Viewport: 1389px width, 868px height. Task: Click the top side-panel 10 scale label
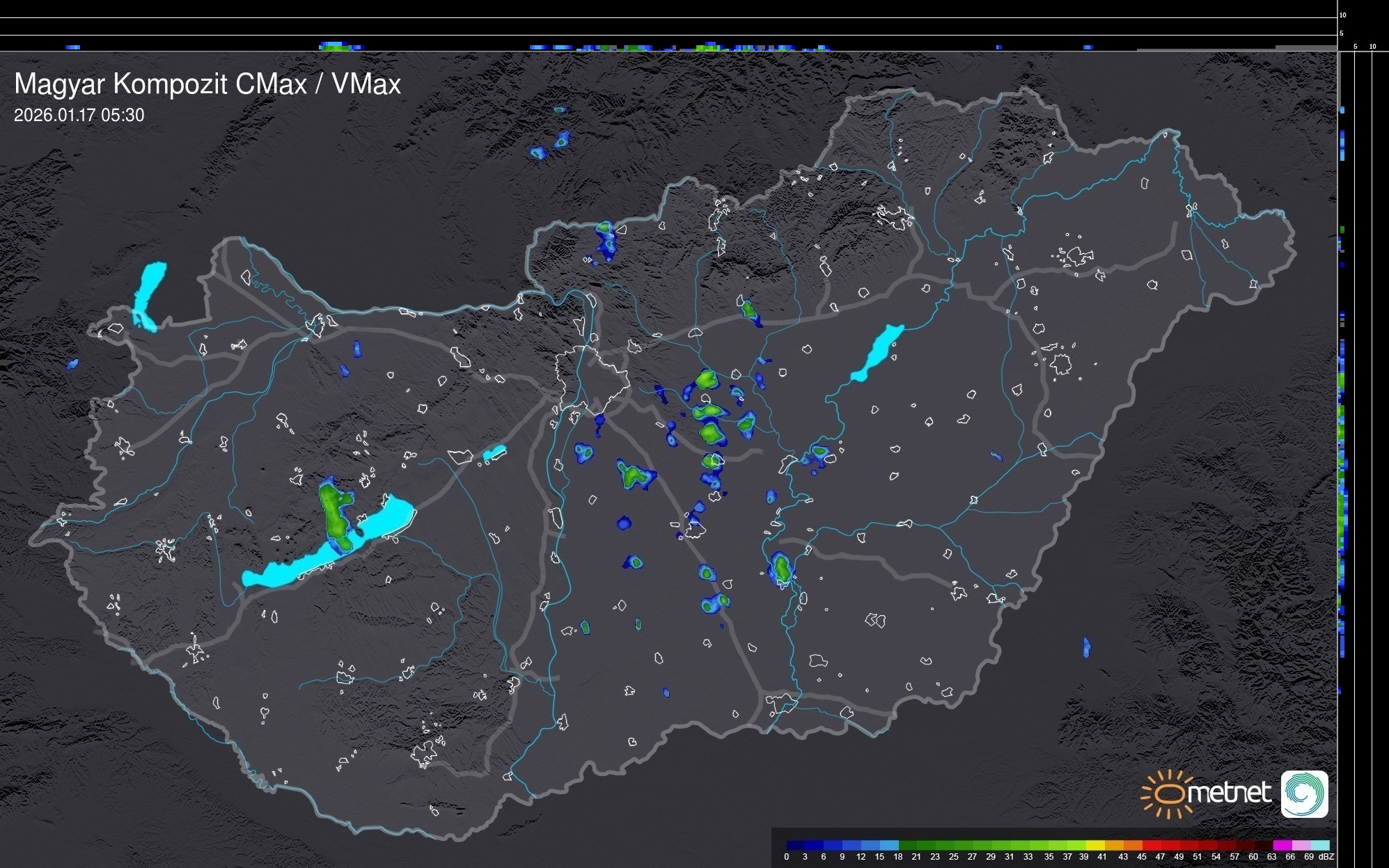pos(1342,15)
